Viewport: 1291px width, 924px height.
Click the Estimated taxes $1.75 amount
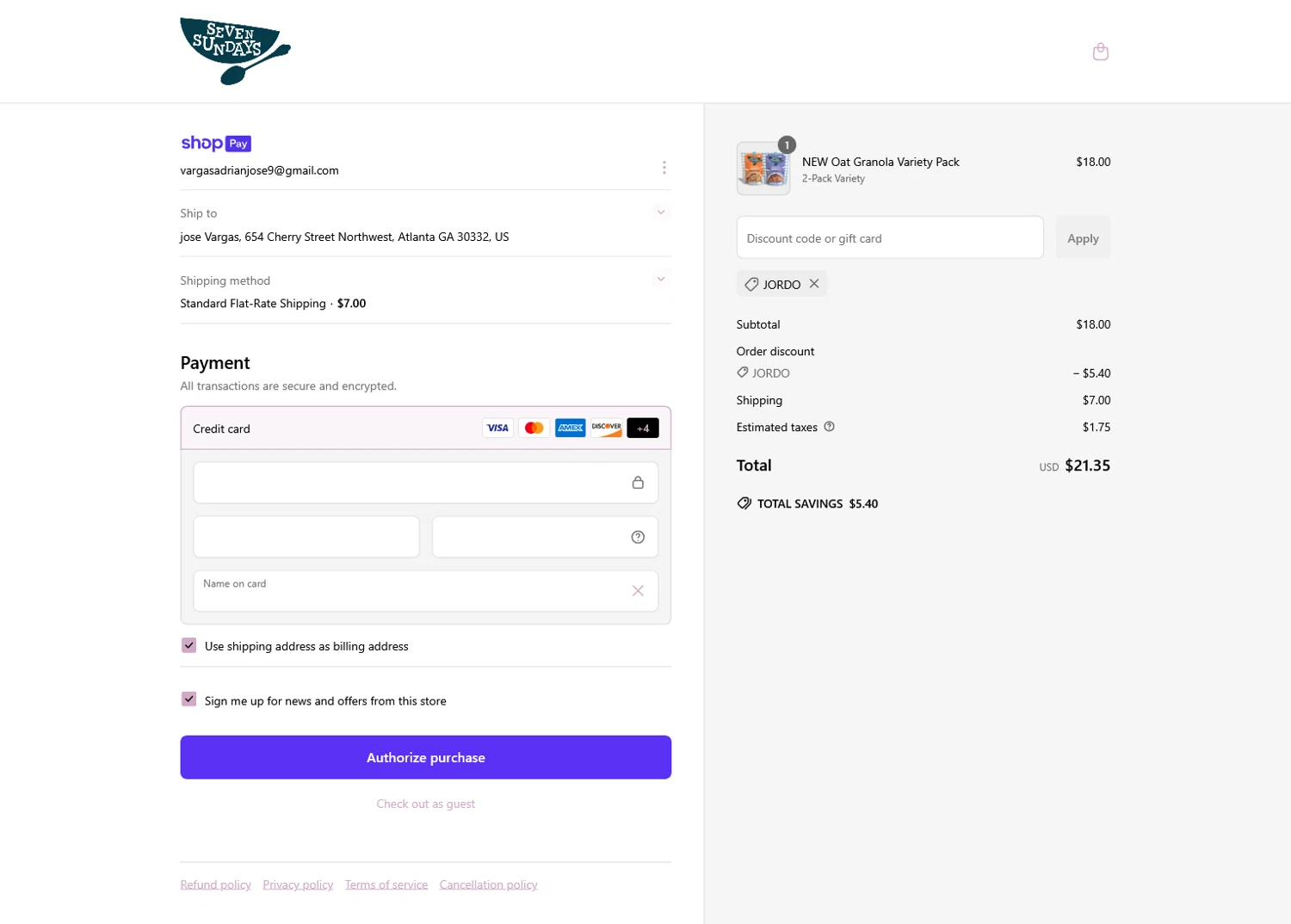point(1096,427)
